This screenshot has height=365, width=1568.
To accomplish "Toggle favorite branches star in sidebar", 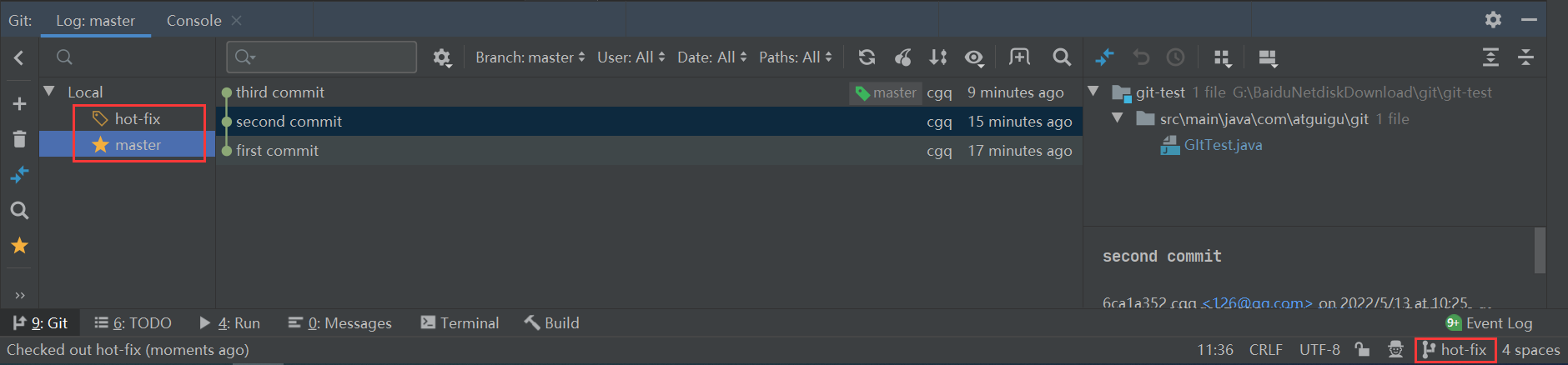I will click(19, 246).
